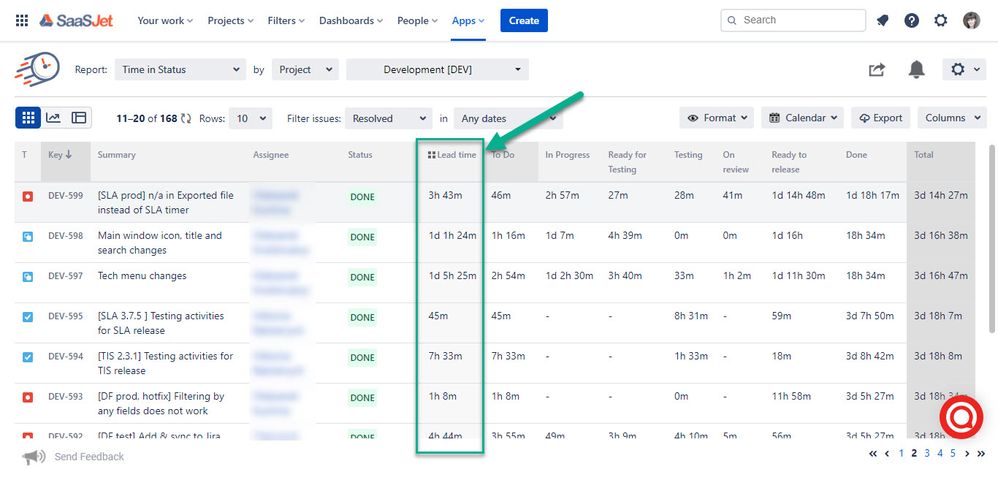Click the Total column header

941,162
